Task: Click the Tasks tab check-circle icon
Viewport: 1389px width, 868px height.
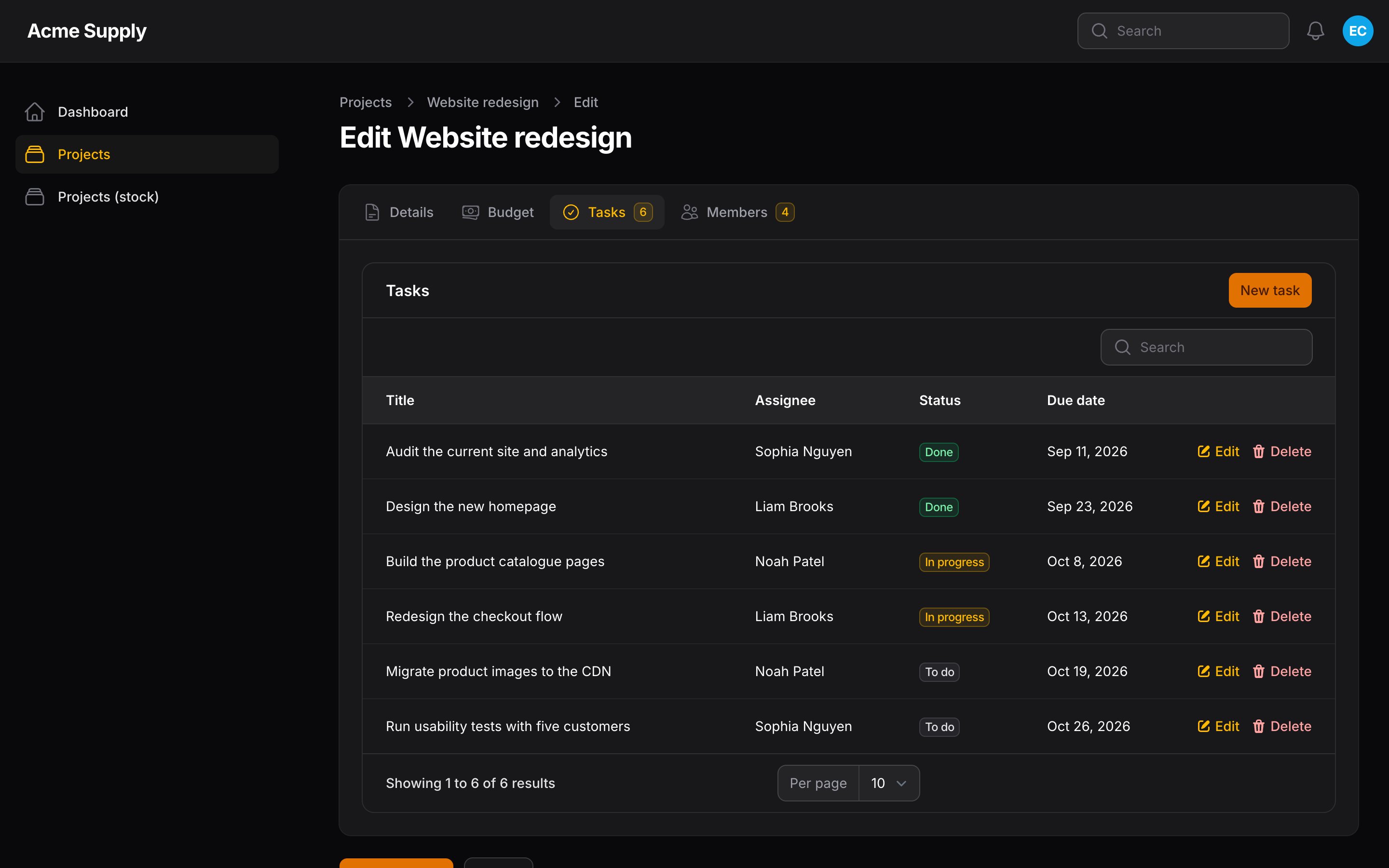Action: click(571, 212)
